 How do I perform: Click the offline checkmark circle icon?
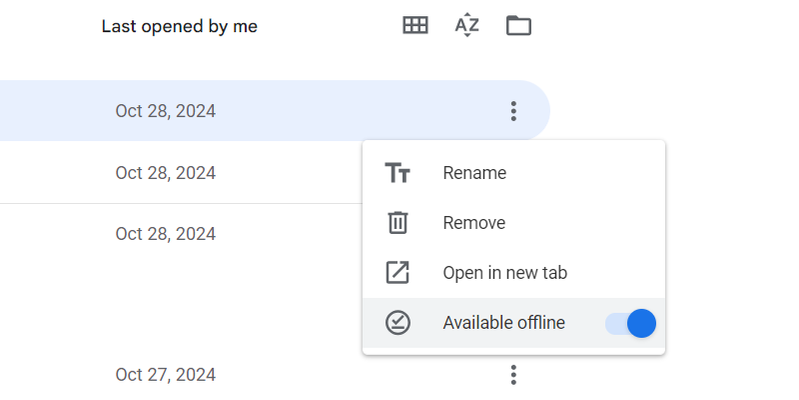coord(398,323)
